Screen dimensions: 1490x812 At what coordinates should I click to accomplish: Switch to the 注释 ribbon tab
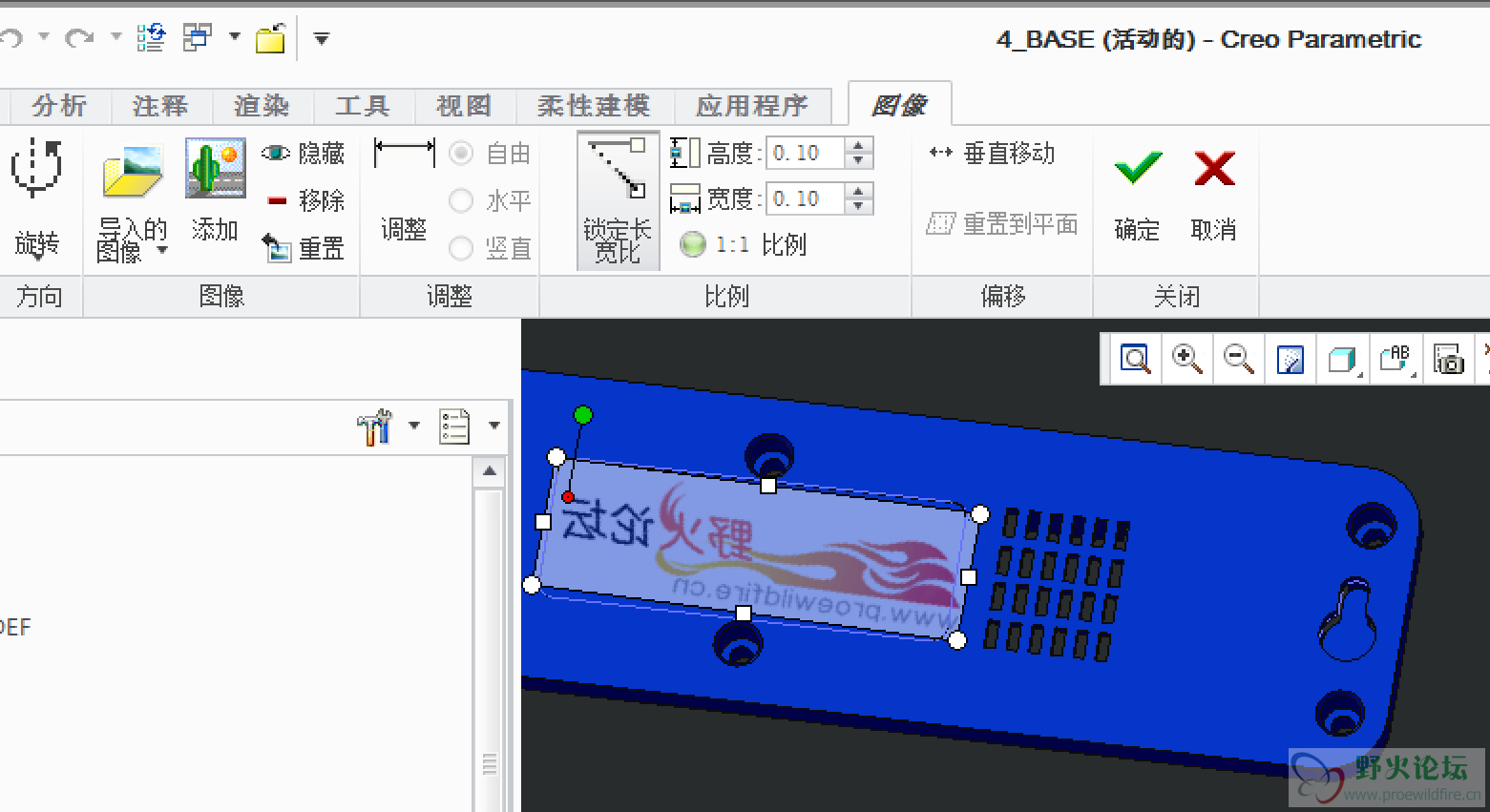click(x=160, y=106)
